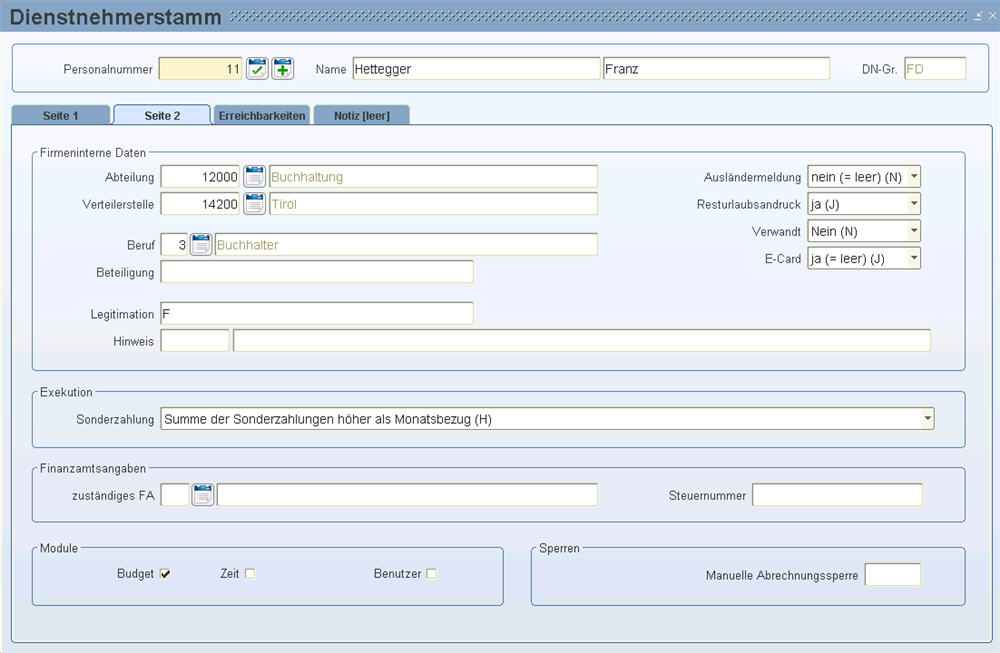This screenshot has height=653, width=1000.
Task: Select the Seite 2 tab
Action: [162, 115]
